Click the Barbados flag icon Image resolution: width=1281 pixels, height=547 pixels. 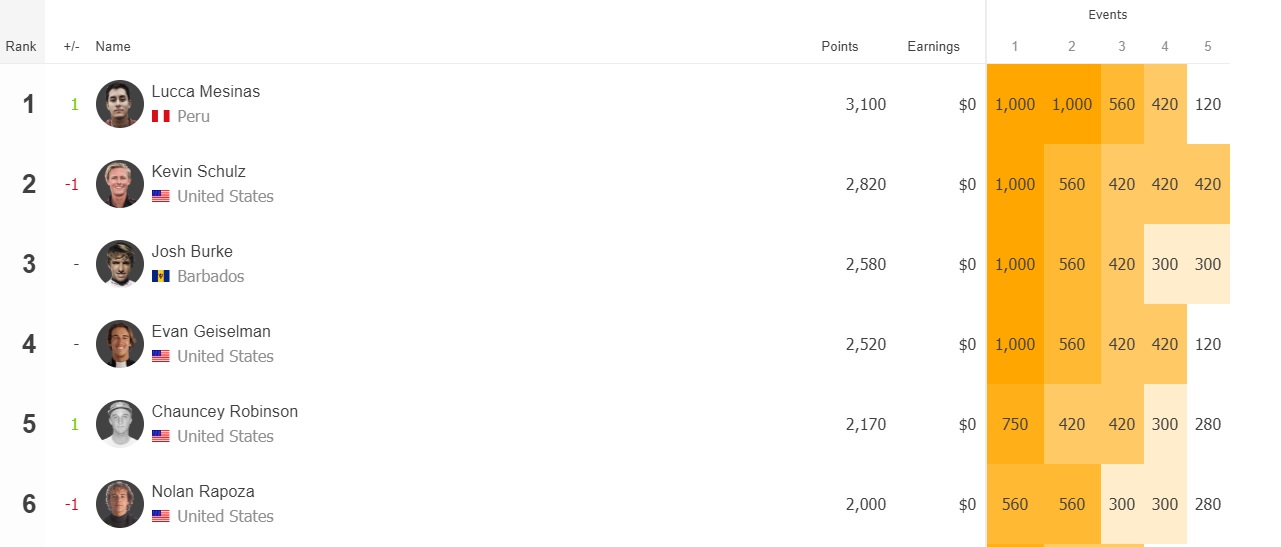click(161, 277)
